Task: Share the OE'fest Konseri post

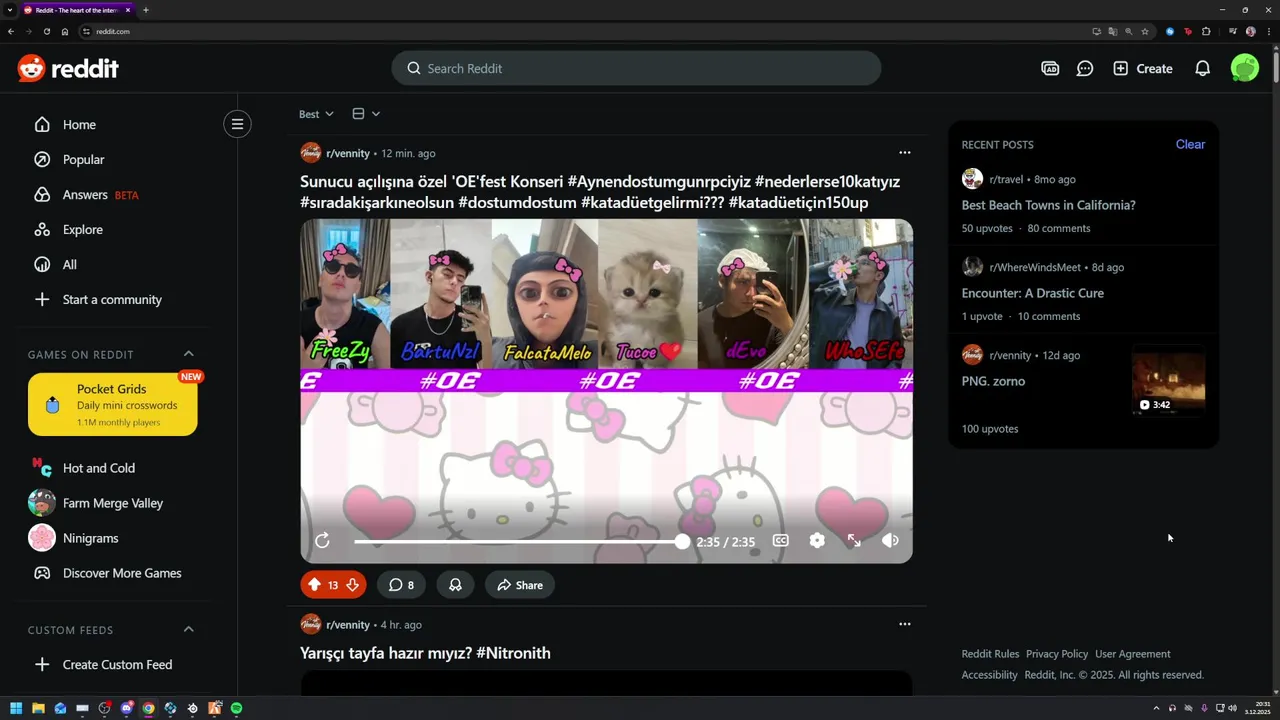Action: point(520,585)
